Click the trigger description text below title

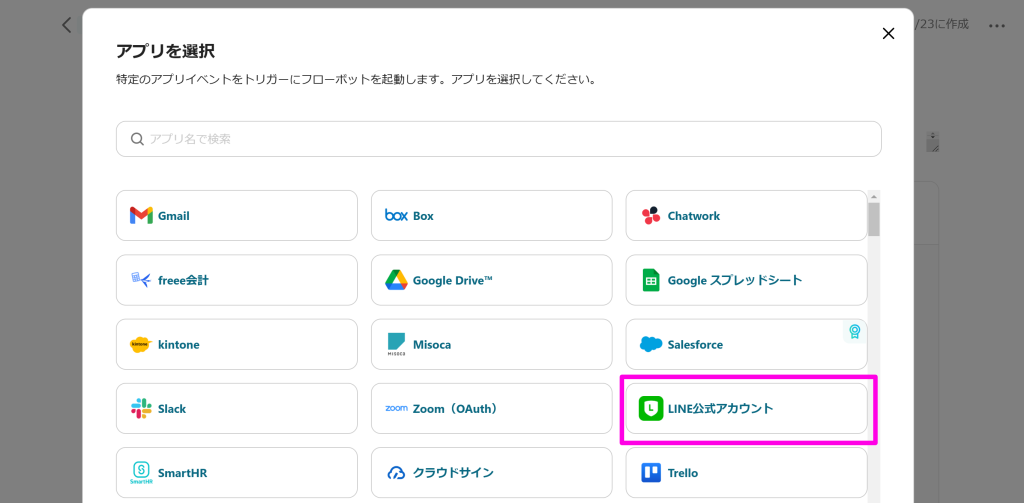tap(355, 82)
